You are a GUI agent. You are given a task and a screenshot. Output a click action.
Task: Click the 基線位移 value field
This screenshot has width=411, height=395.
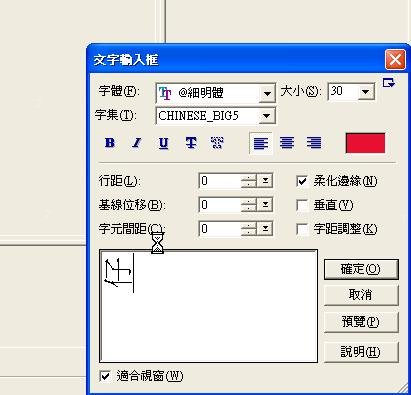point(220,205)
